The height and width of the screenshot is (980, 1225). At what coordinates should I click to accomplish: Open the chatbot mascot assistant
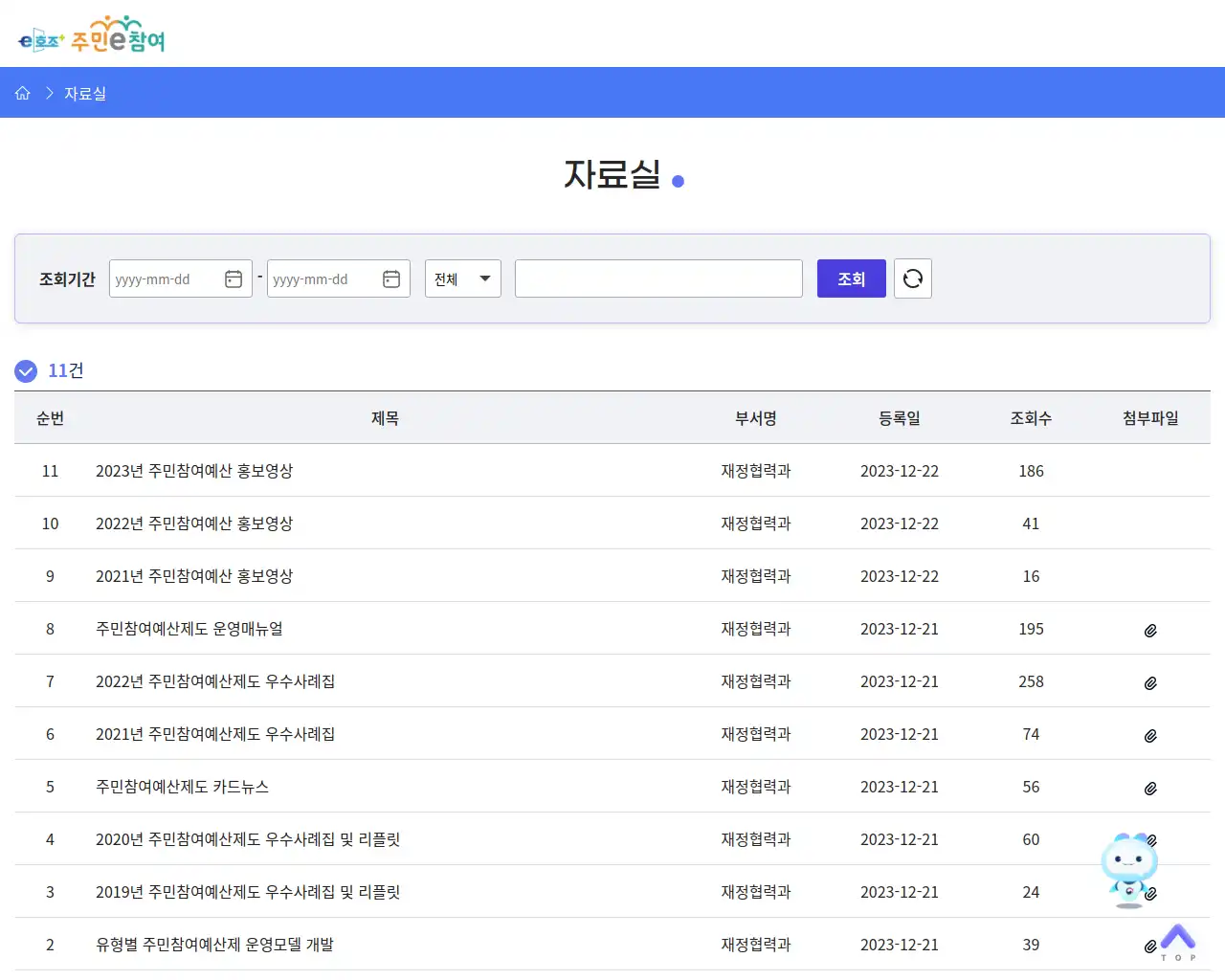coord(1129,870)
